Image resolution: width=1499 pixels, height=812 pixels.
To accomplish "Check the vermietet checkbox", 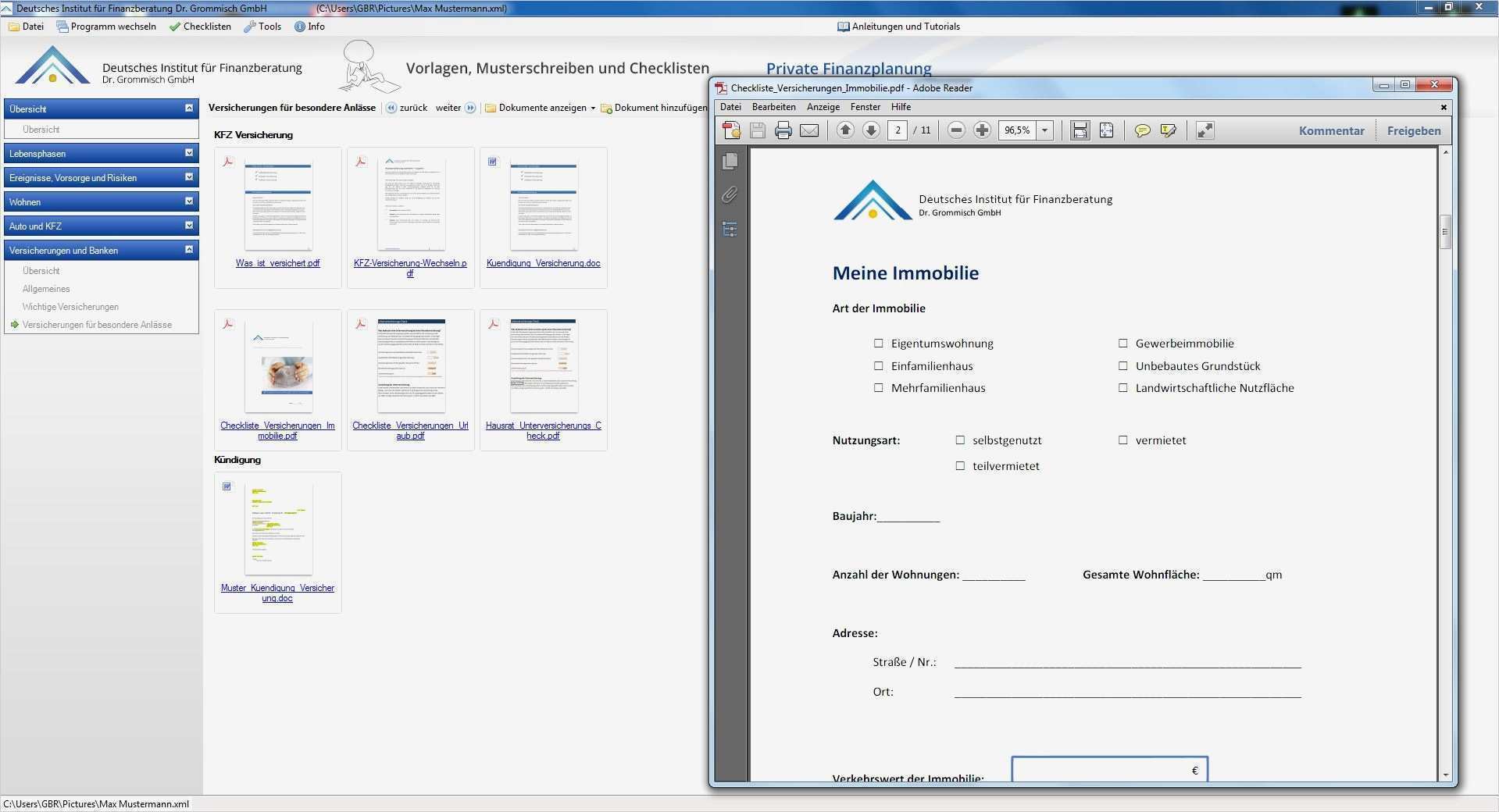I will click(x=1122, y=440).
